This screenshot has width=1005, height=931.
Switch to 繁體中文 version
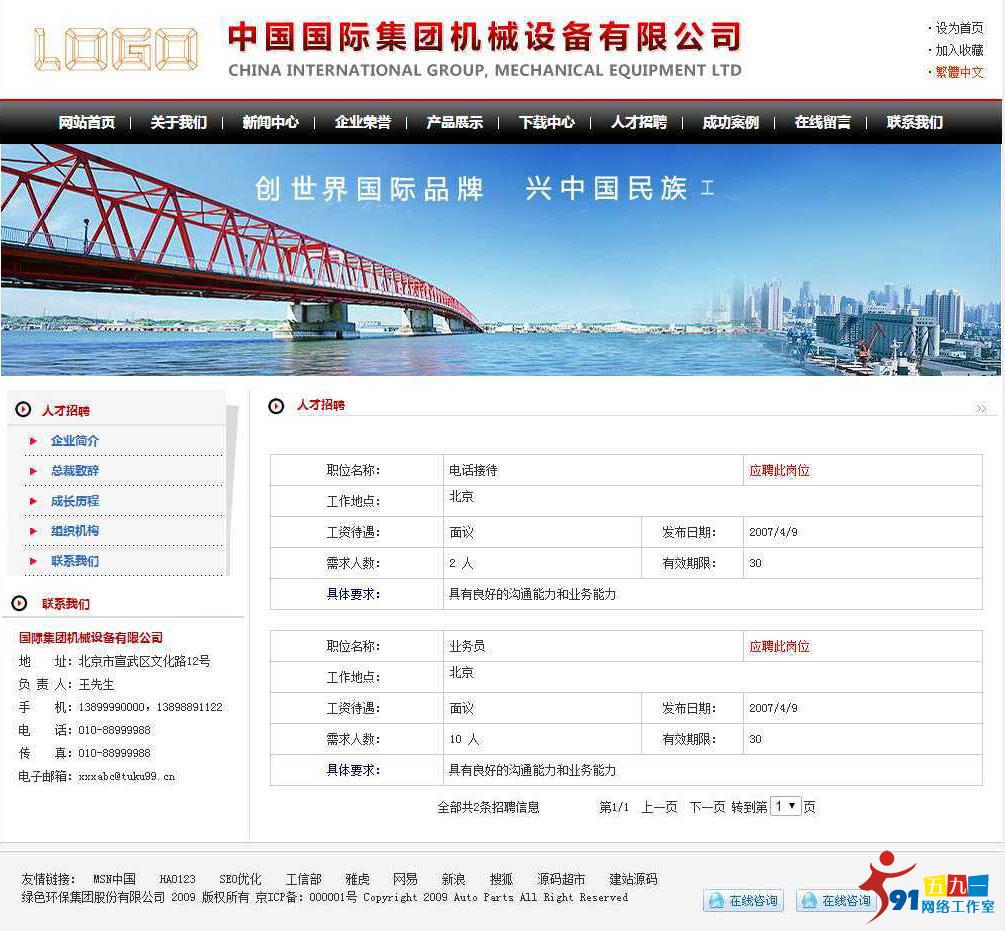tap(957, 72)
